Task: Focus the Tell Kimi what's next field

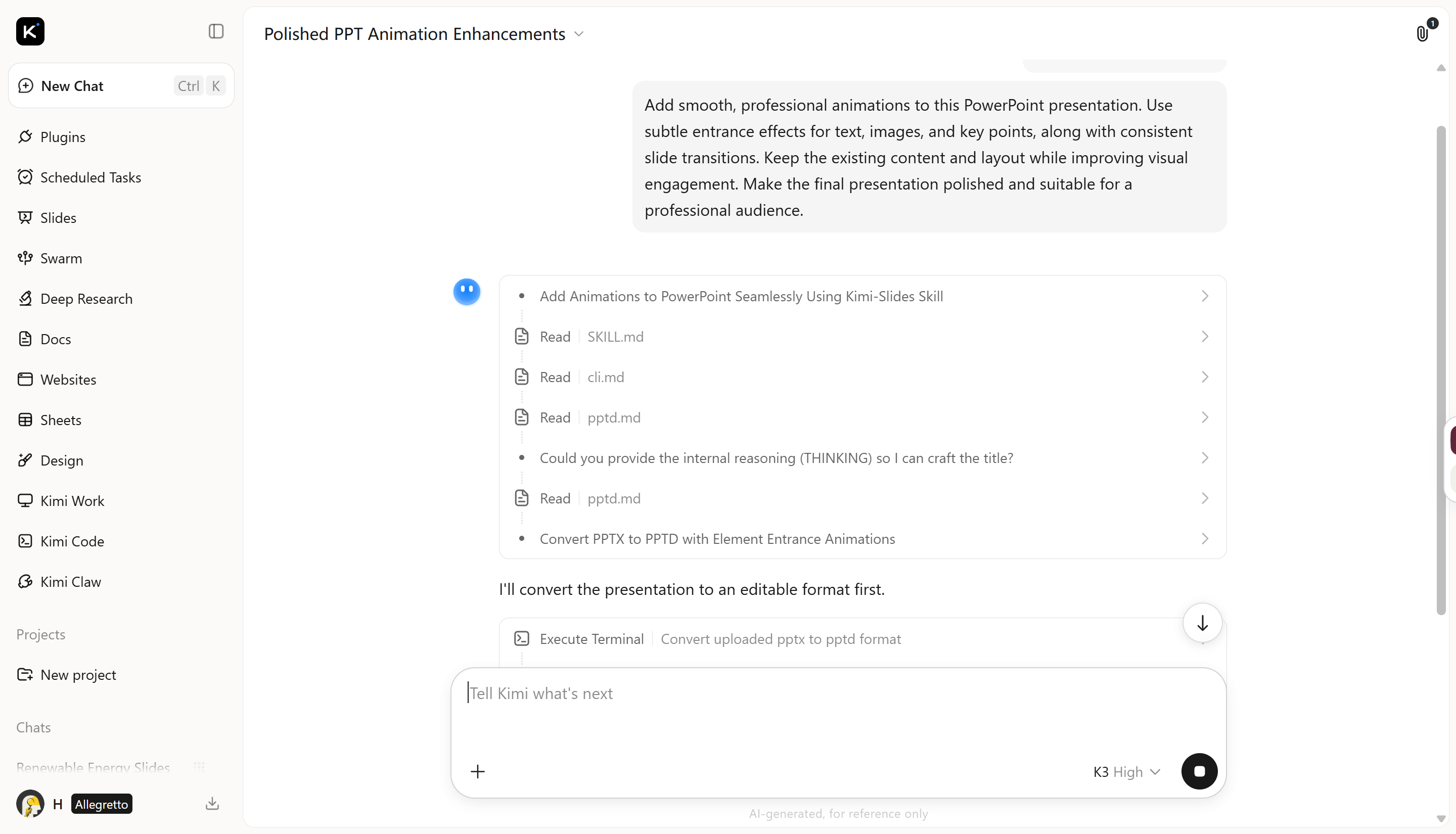Action: [838, 710]
